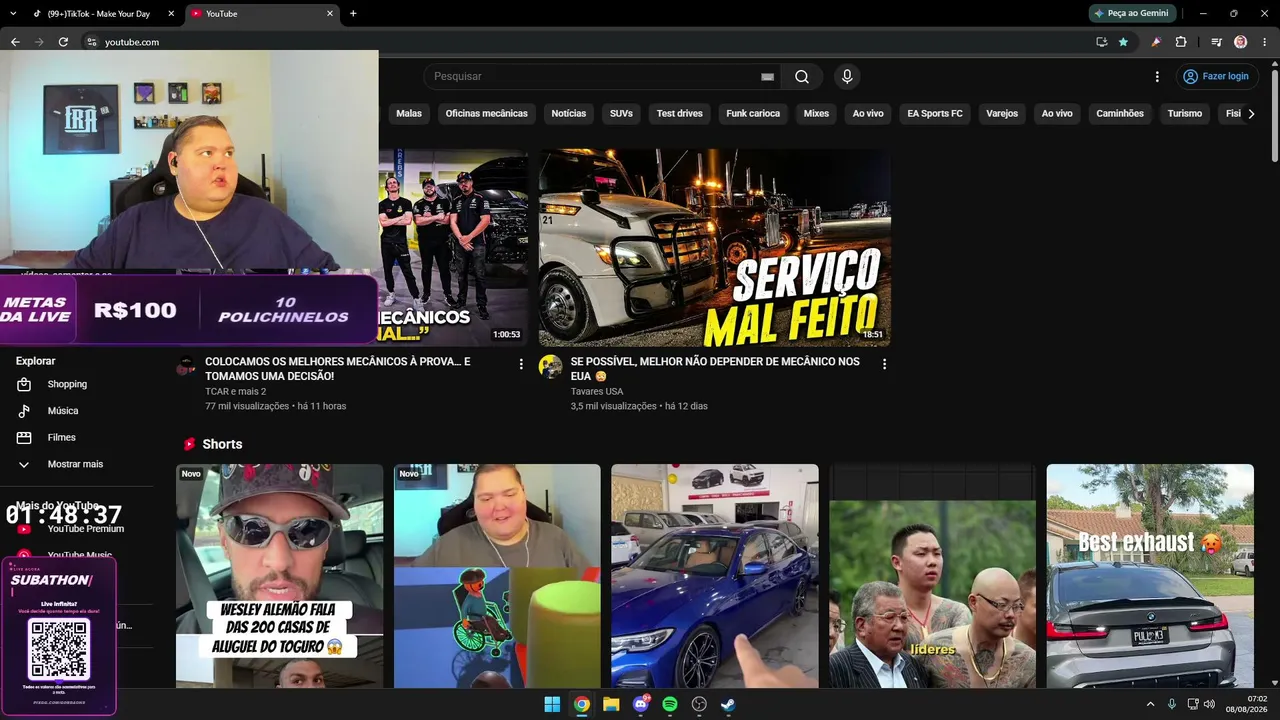Open the Tavares USA channel name link

597,391
